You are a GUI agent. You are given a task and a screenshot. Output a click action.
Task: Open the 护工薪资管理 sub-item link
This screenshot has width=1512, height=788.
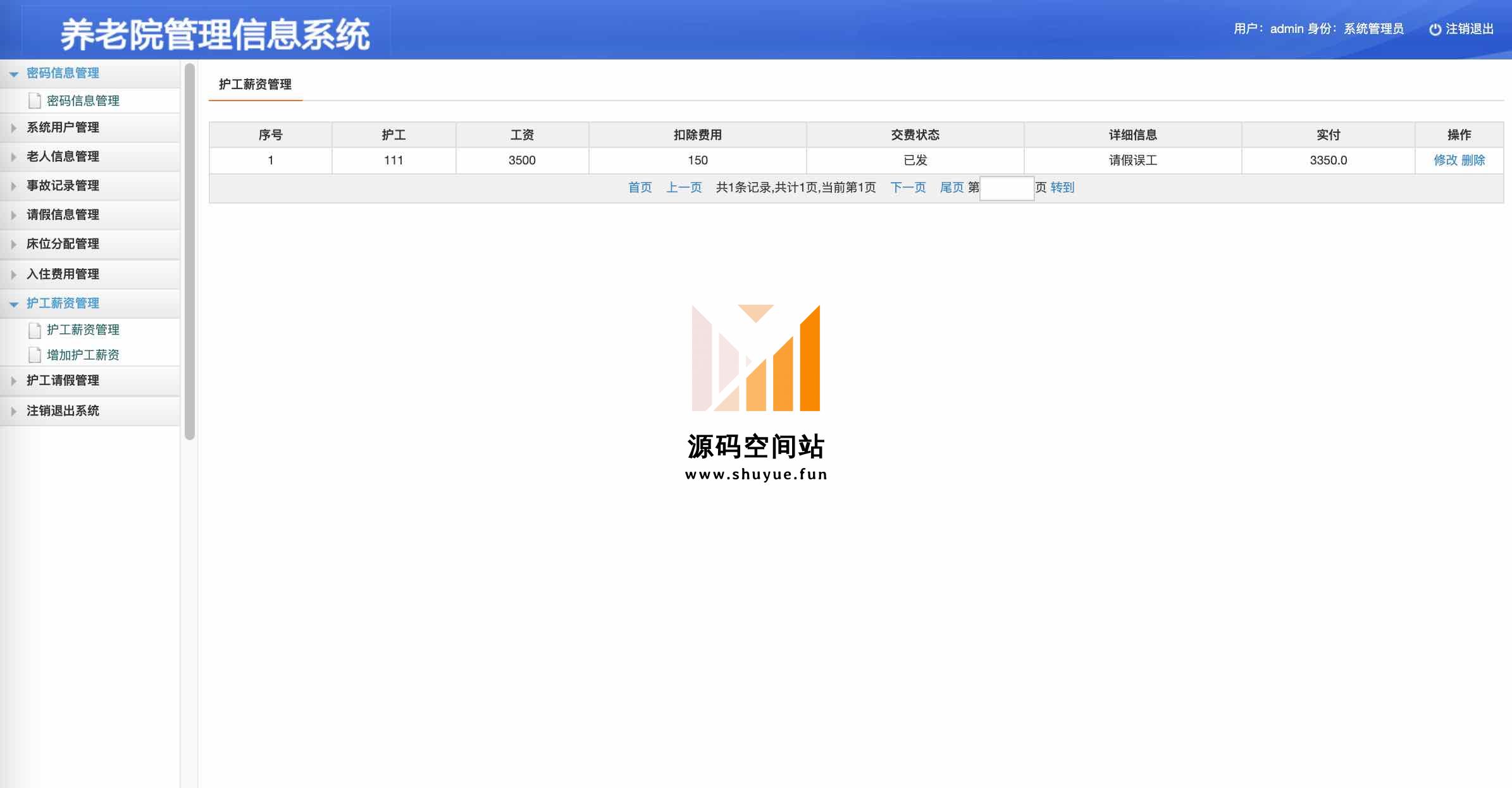point(83,330)
